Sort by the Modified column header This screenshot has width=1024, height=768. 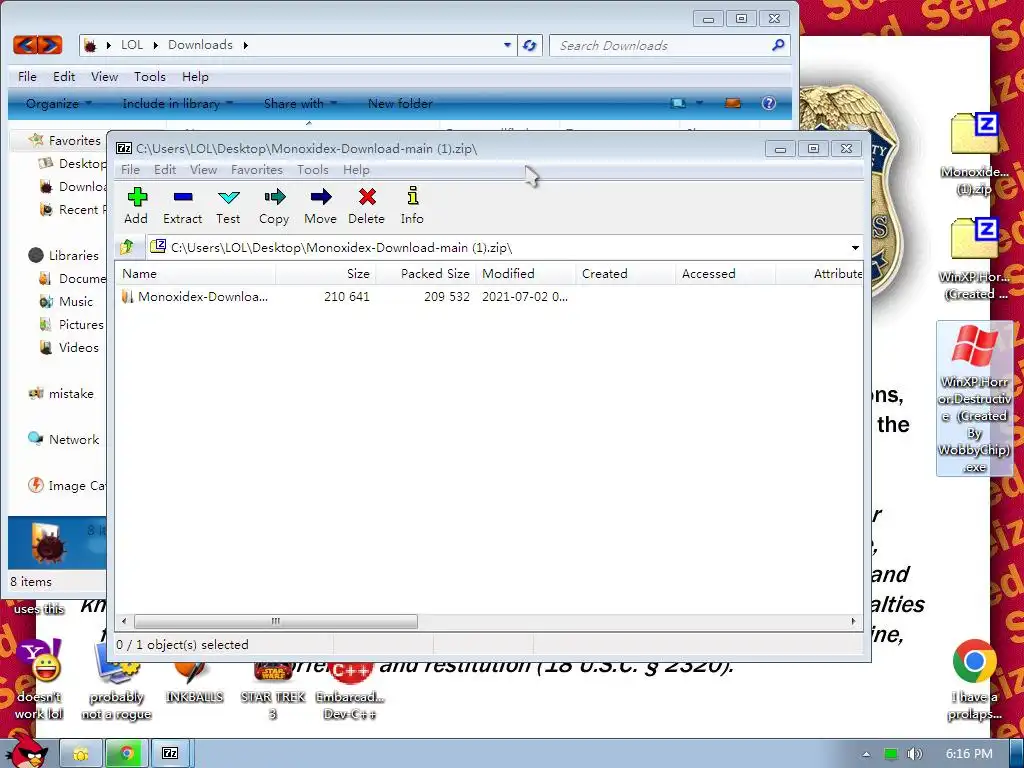[526, 274]
